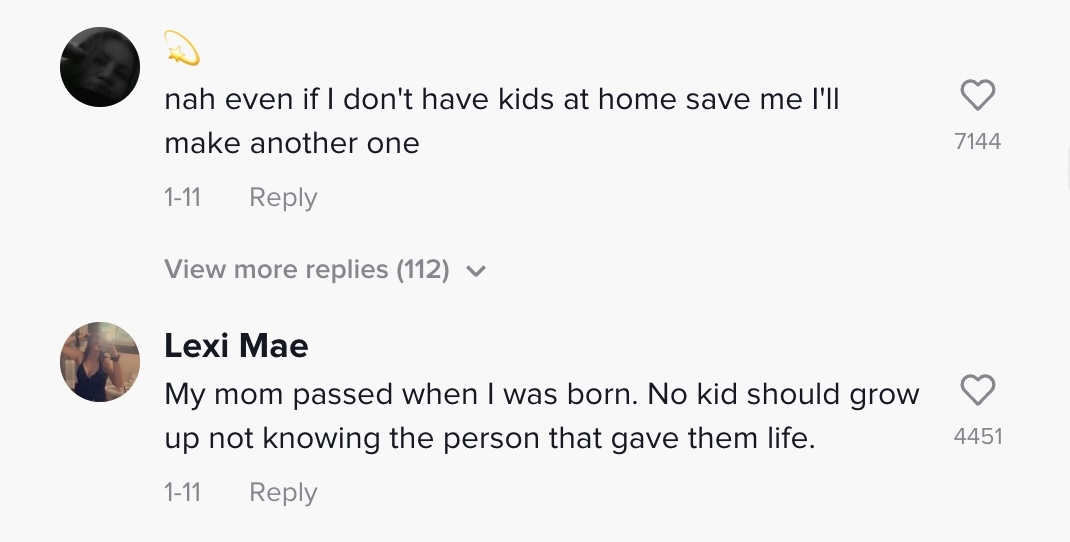Viewport: 1070px width, 542px height.
Task: Click the "(112)" replies count
Action: coord(423,270)
